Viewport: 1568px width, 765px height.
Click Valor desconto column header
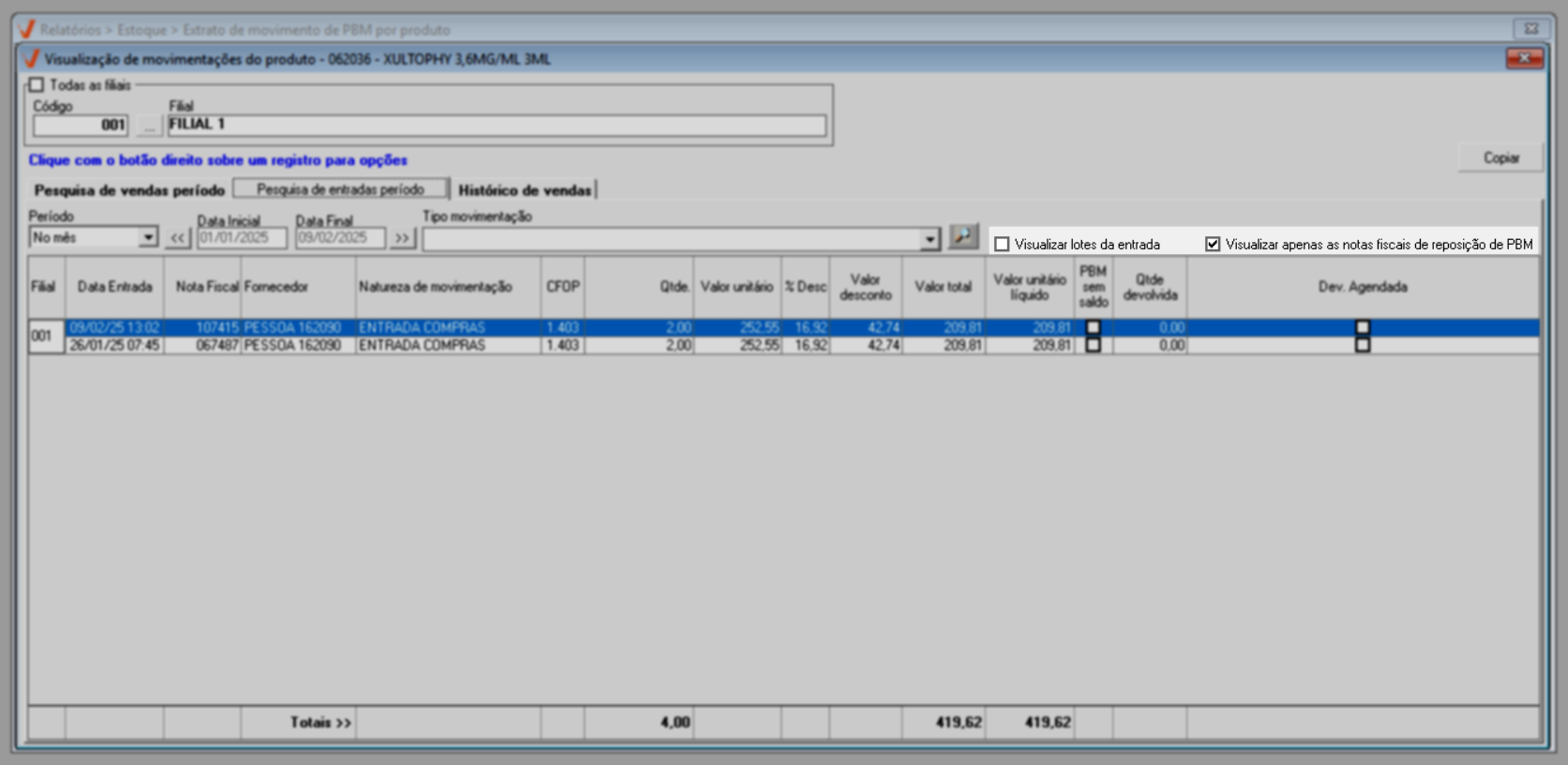[866, 287]
